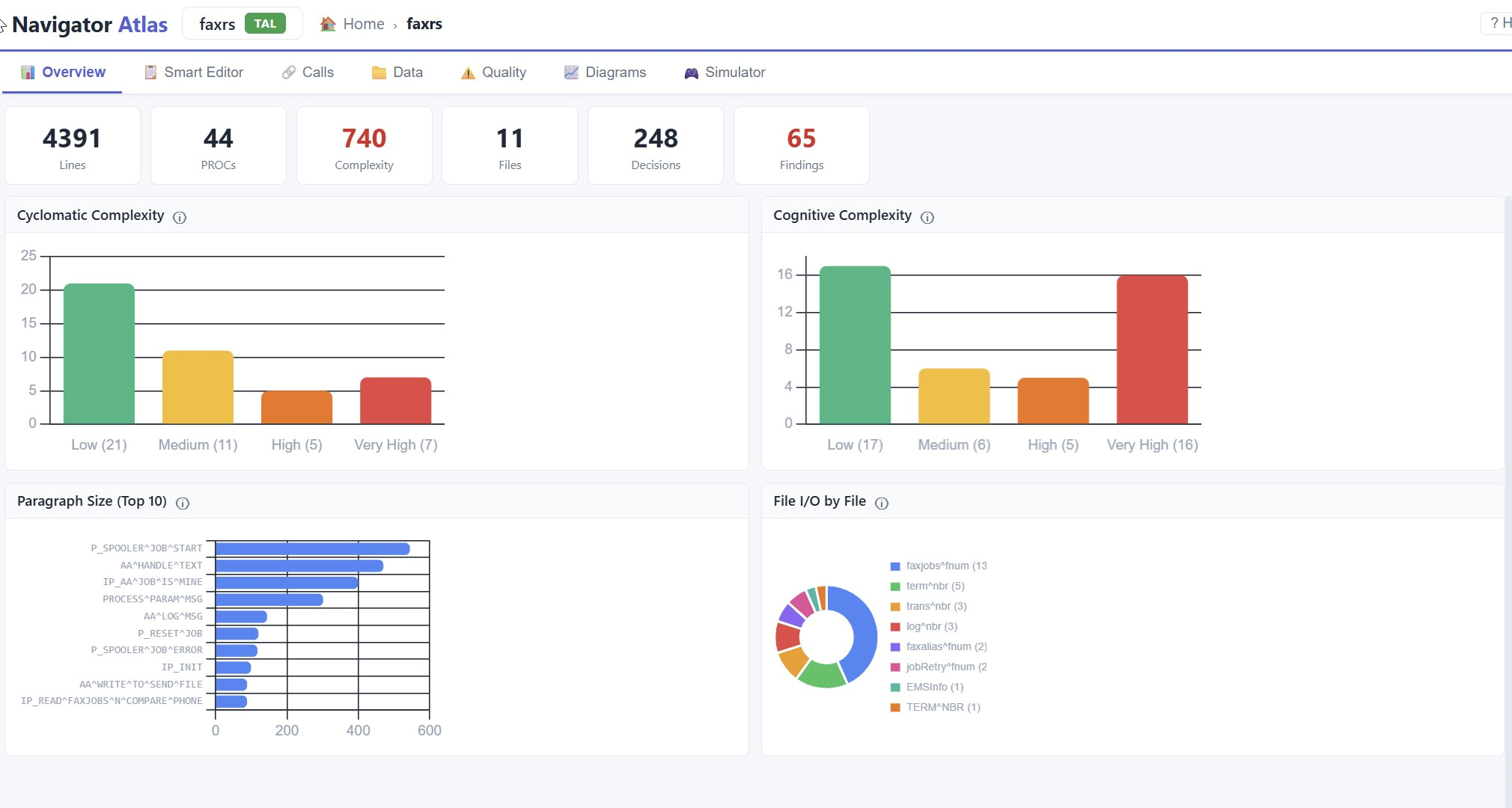The height and width of the screenshot is (808, 1512).
Task: Toggle the term^nbr legend entry
Action: [927, 586]
